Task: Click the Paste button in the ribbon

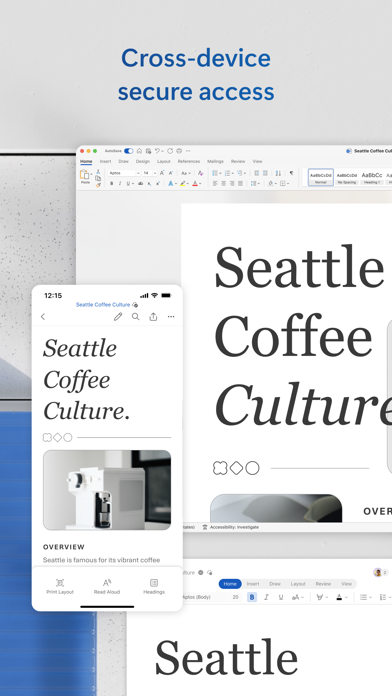Action: (85, 177)
